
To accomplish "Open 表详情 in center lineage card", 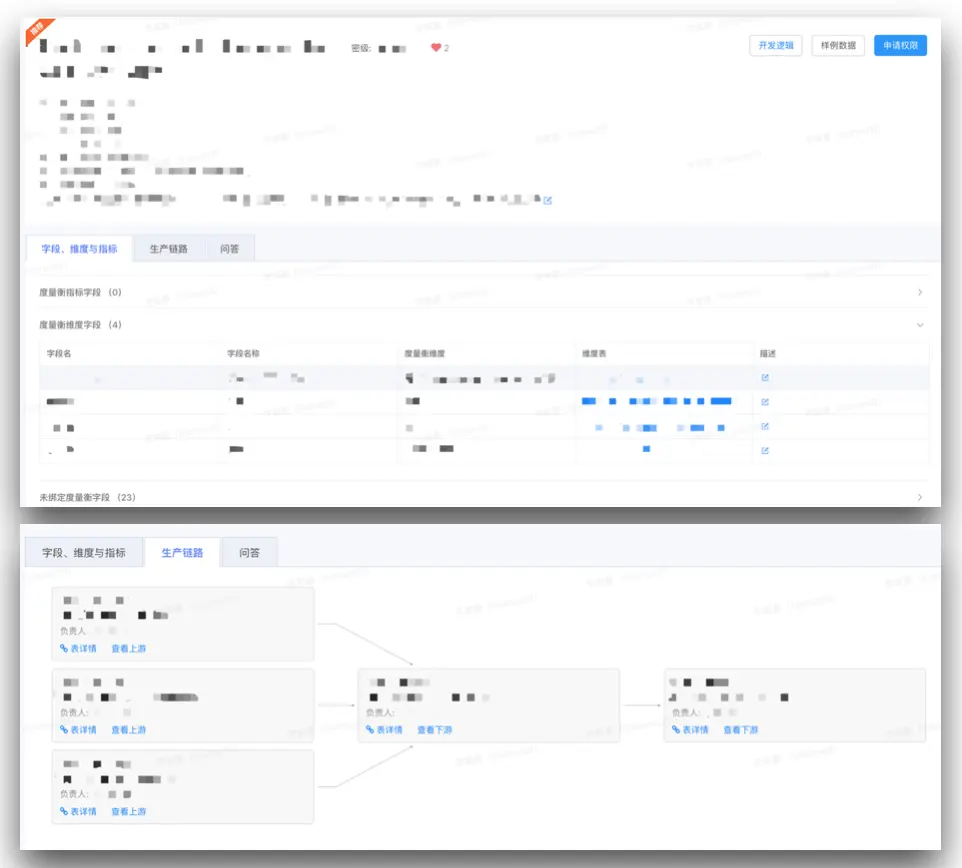I will [384, 730].
